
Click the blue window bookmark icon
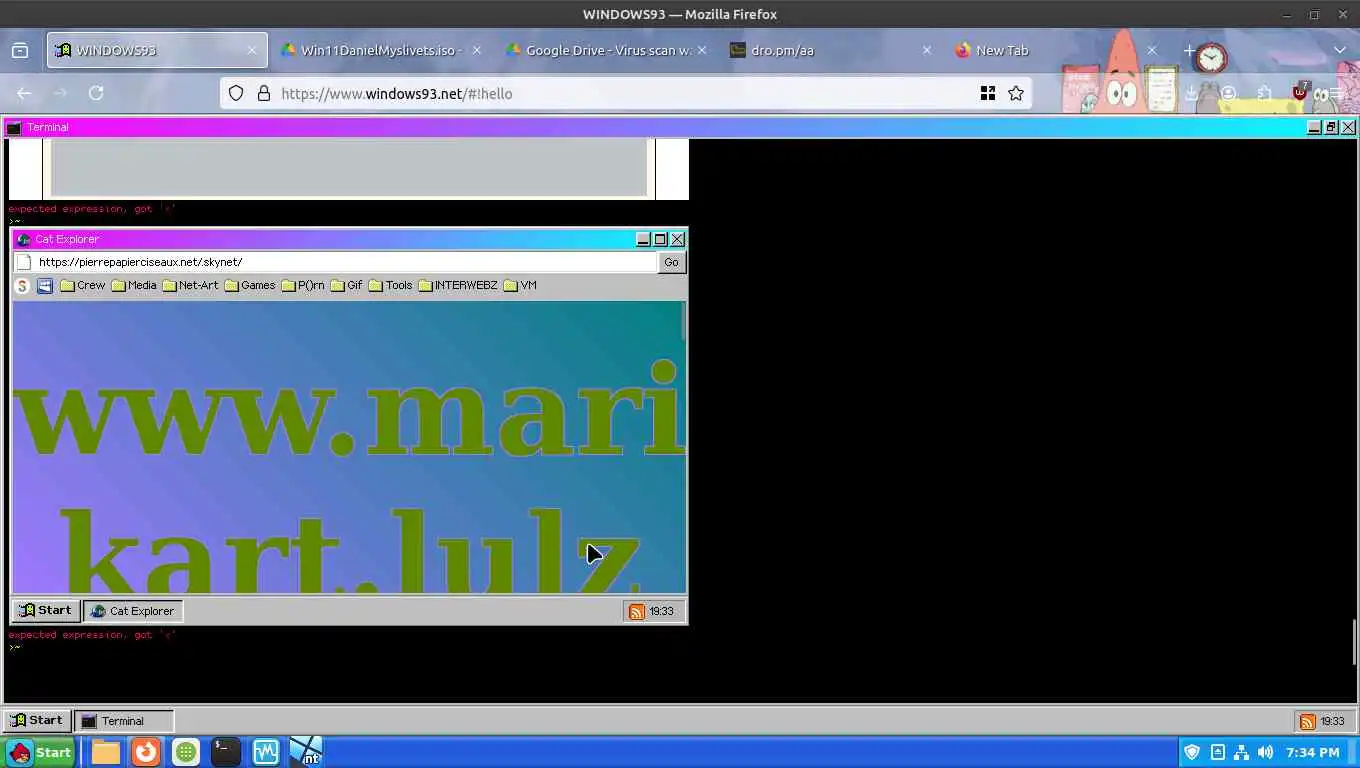tap(45, 286)
